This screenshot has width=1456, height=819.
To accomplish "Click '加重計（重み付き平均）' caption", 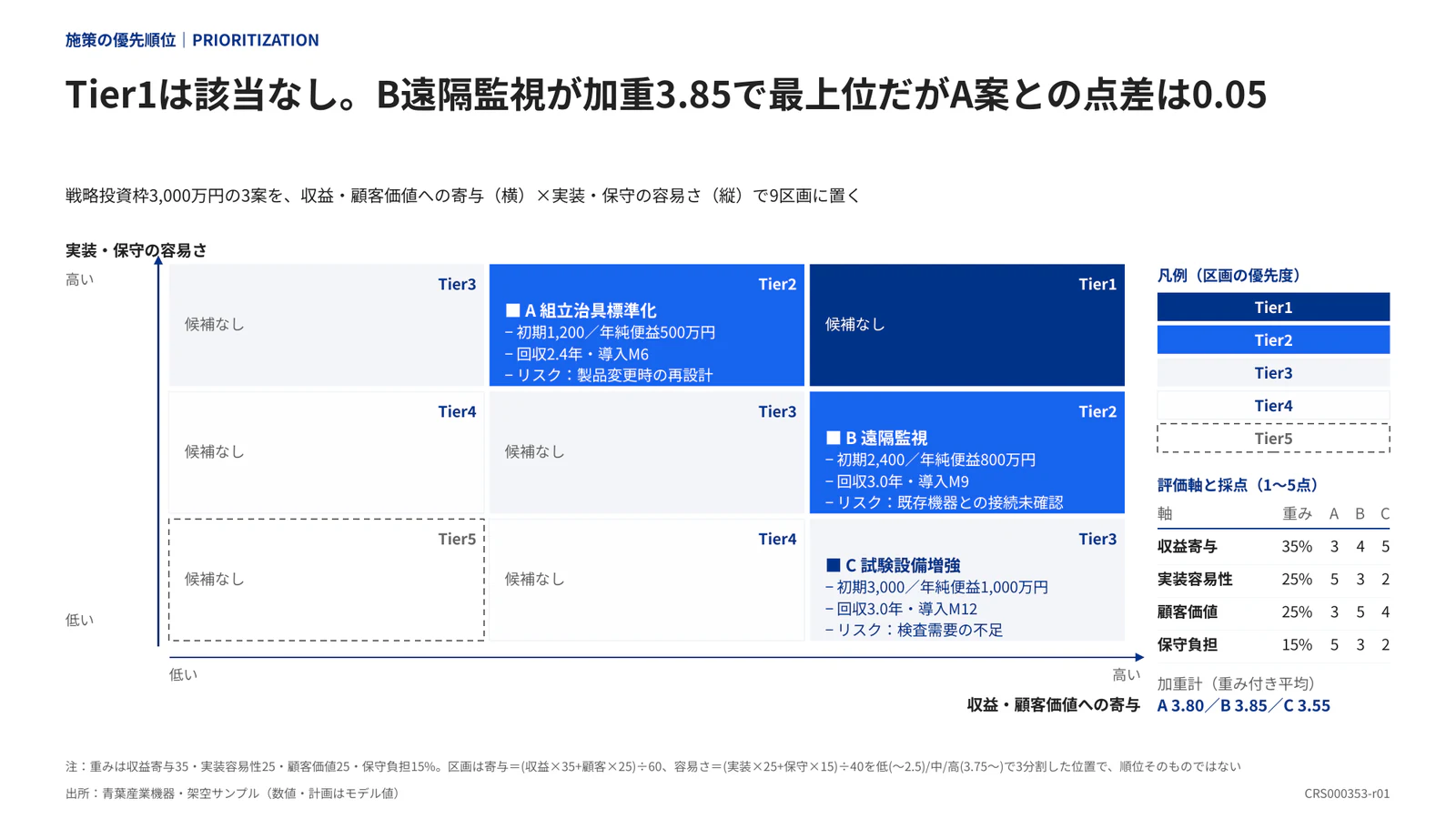I will pos(1236,683).
